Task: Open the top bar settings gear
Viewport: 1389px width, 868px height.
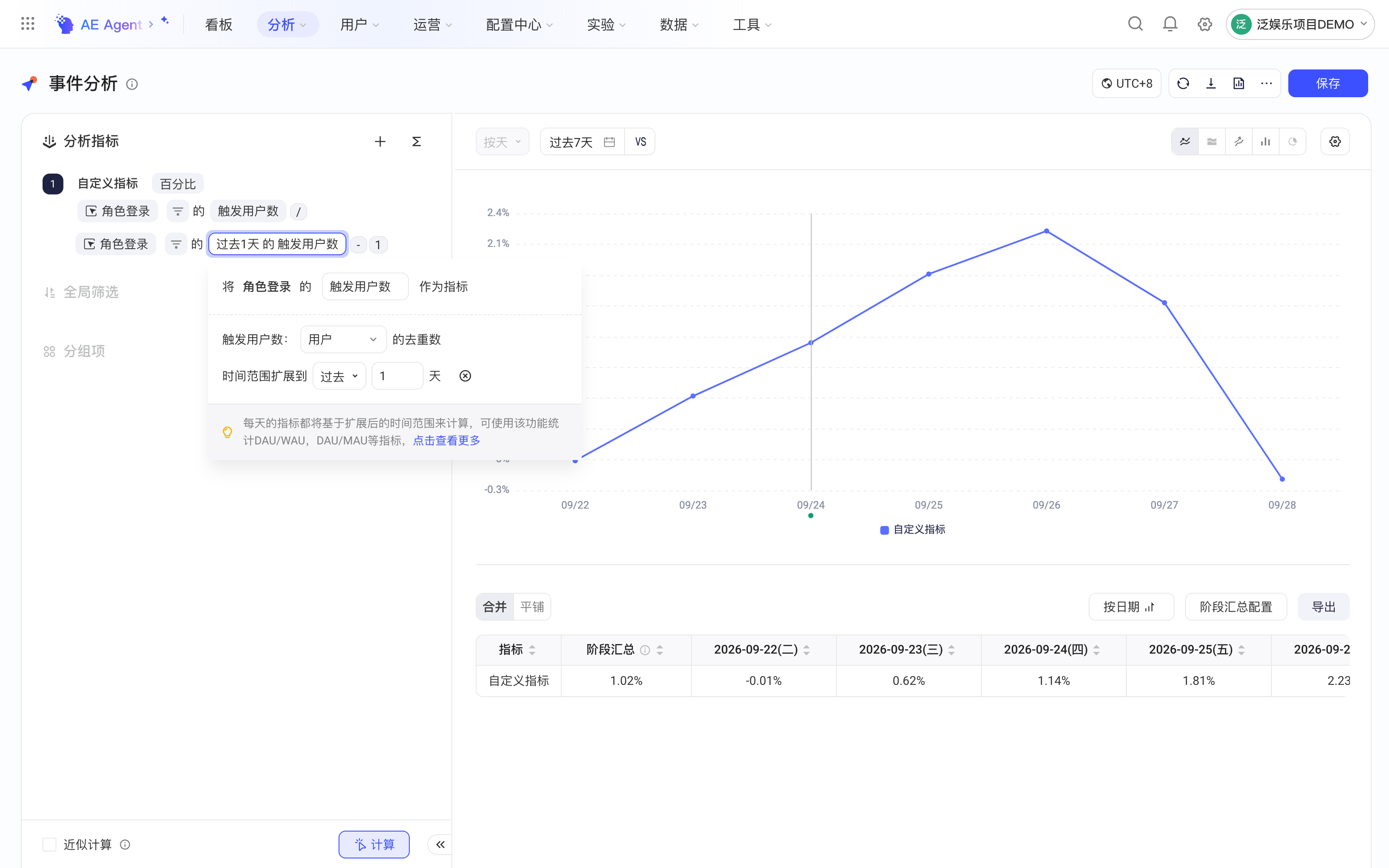Action: (x=1204, y=24)
